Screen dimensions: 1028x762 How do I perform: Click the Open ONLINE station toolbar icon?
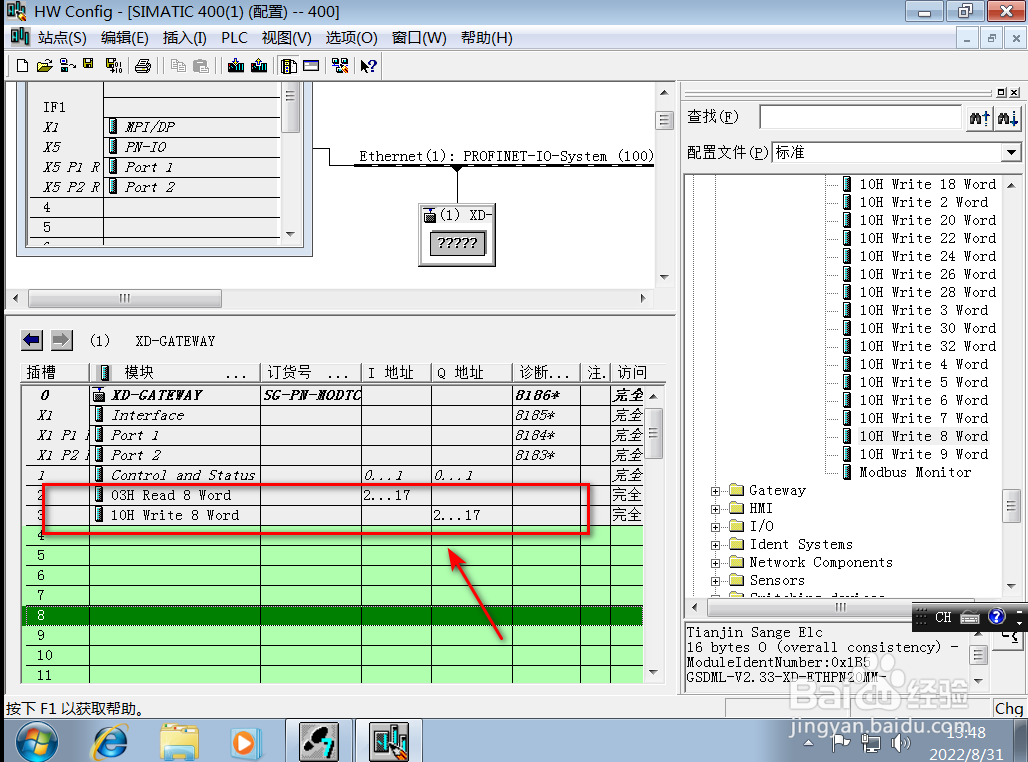tap(68, 66)
